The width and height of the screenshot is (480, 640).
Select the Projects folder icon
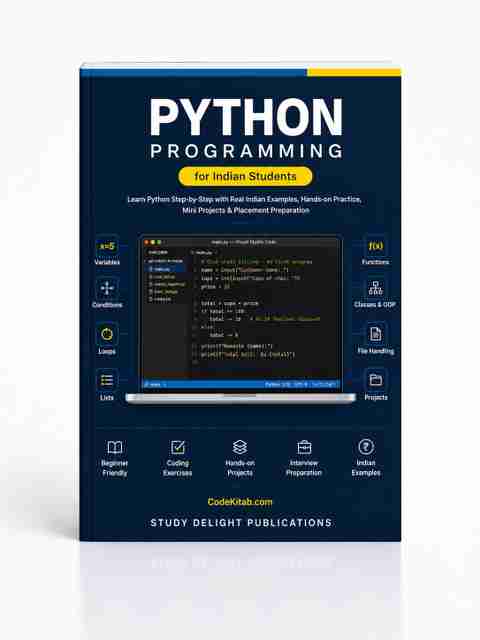[x=376, y=380]
